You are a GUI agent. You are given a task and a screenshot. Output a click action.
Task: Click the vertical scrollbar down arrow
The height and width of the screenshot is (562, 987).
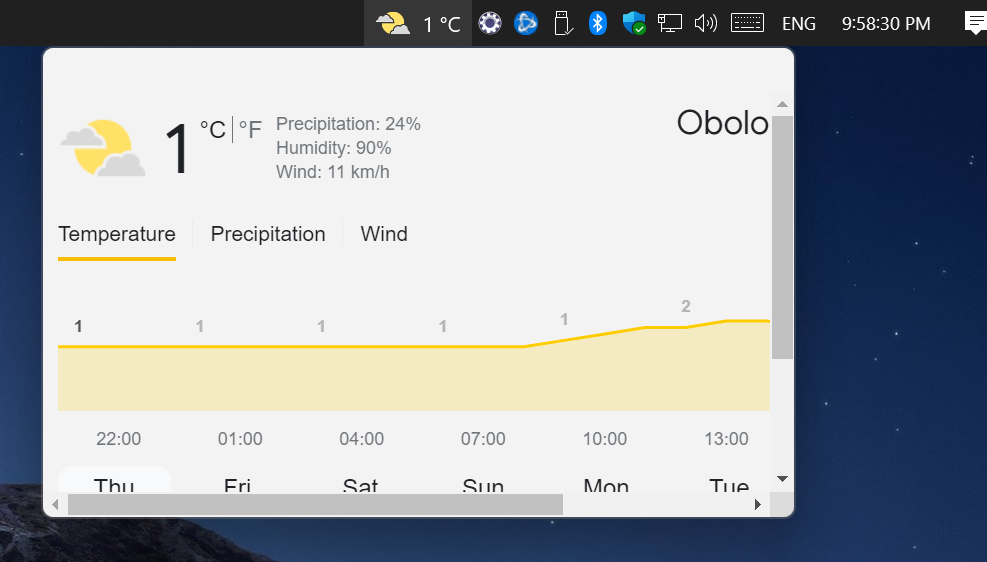click(782, 479)
